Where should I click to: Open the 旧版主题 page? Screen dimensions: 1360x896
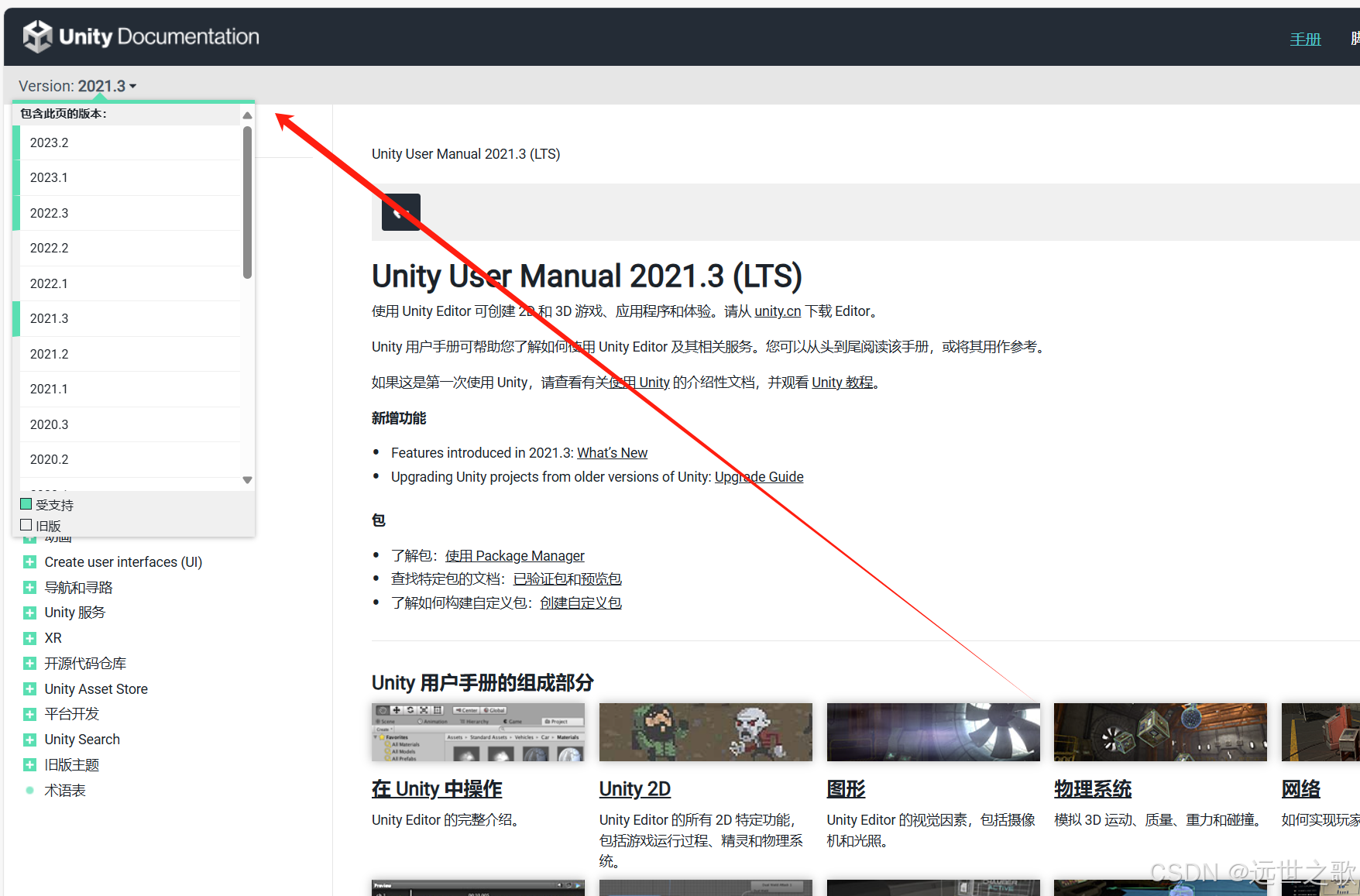[x=71, y=765]
